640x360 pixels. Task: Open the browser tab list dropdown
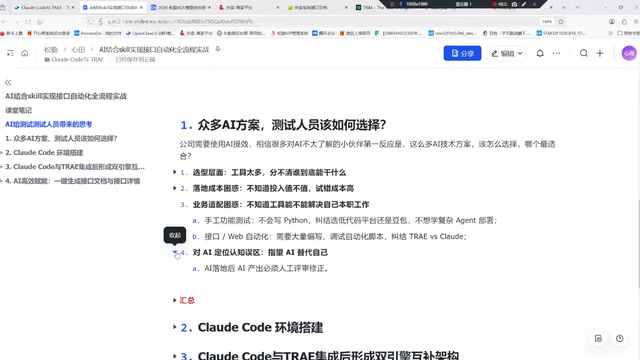click(577, 7)
